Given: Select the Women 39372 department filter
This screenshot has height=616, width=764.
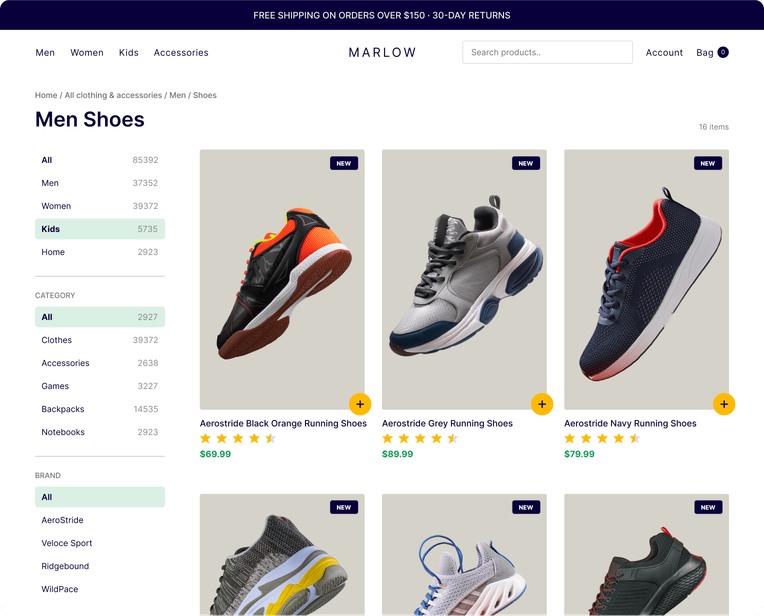Looking at the screenshot, I should [x=100, y=206].
